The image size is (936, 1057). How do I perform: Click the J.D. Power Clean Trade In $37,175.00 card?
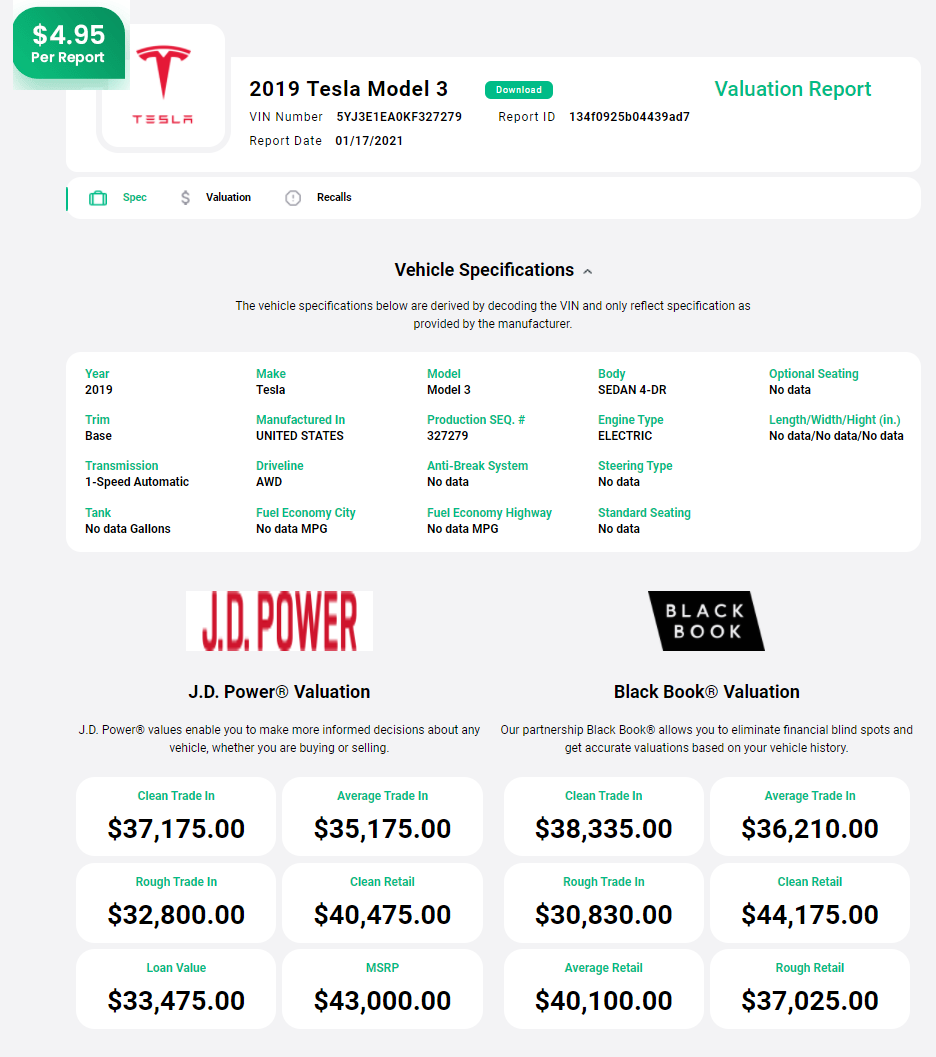[176, 816]
